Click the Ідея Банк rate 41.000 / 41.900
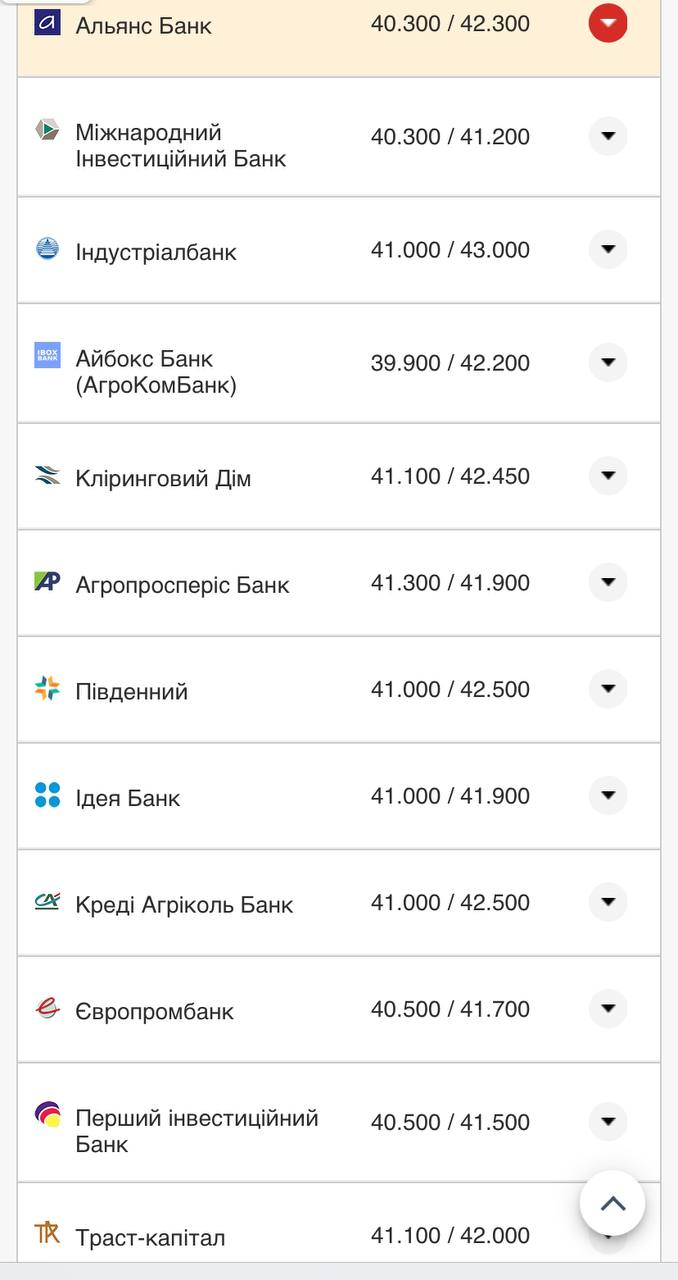Viewport: 678px width, 1280px height. [x=450, y=796]
